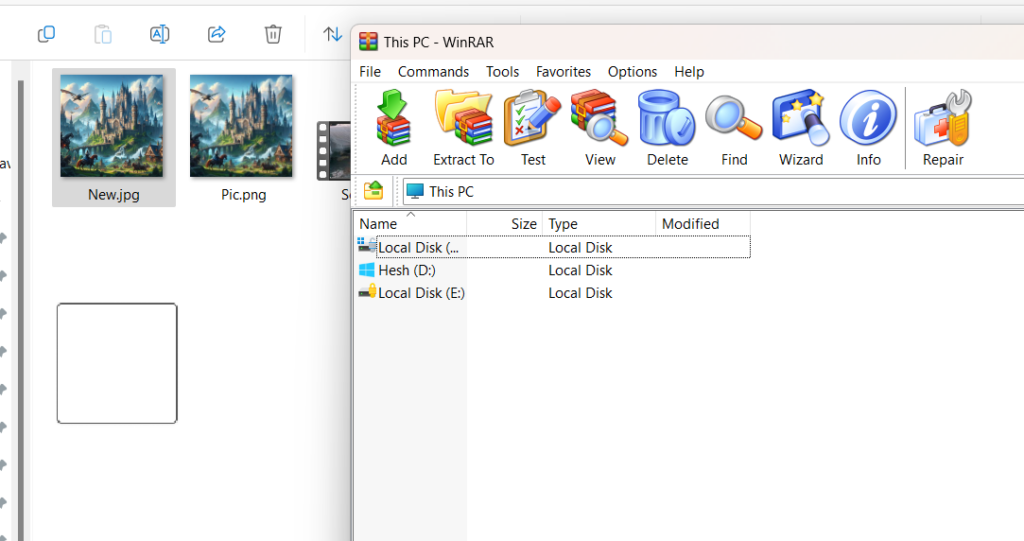
Task: Open the Help menu
Action: click(x=689, y=71)
